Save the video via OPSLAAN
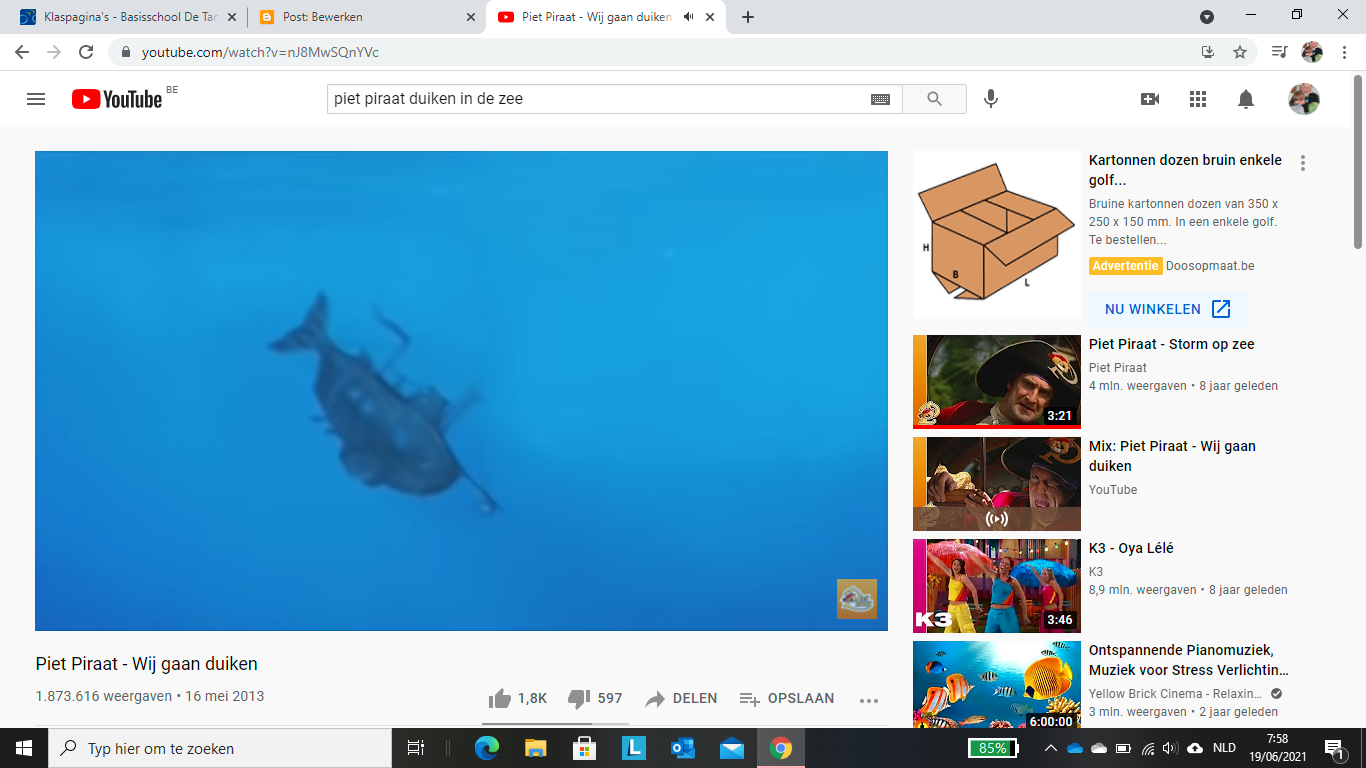 click(786, 698)
